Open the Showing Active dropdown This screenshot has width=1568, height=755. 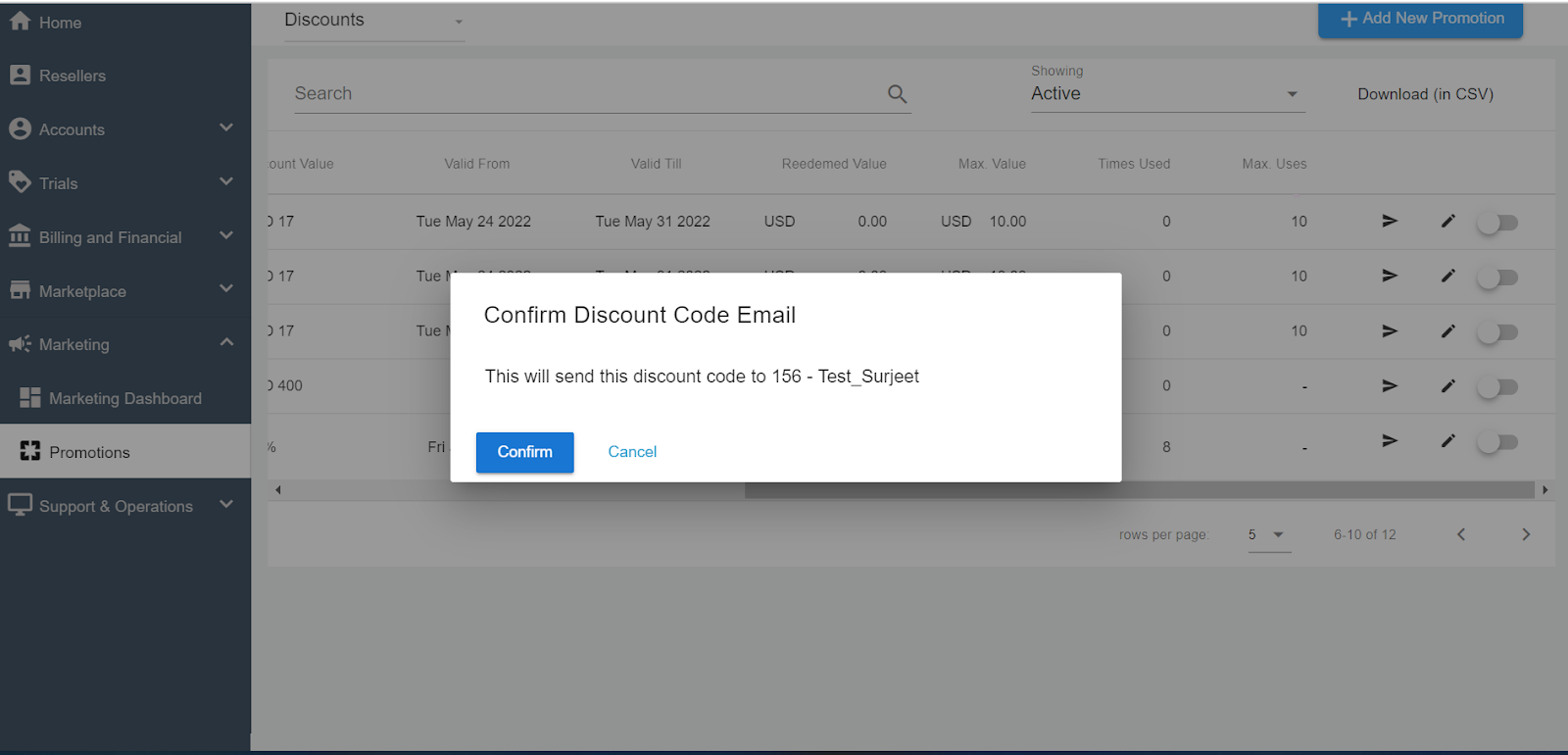point(1167,94)
